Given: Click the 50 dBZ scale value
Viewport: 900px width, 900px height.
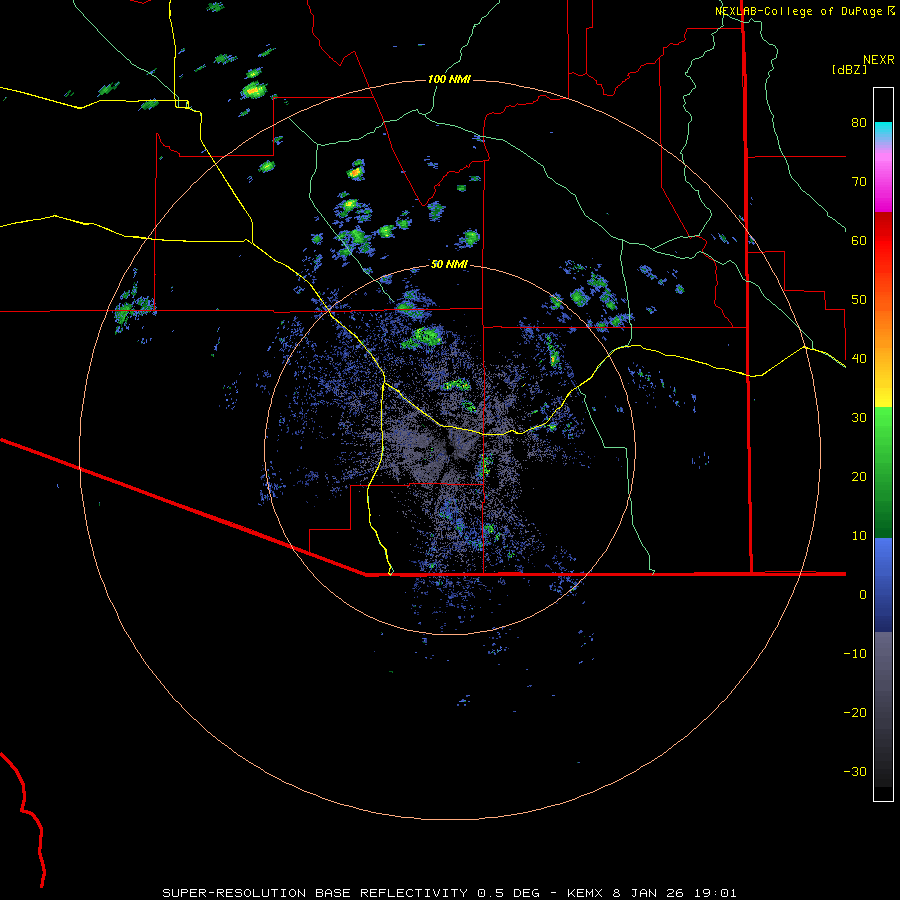Looking at the screenshot, I should coord(859,300).
